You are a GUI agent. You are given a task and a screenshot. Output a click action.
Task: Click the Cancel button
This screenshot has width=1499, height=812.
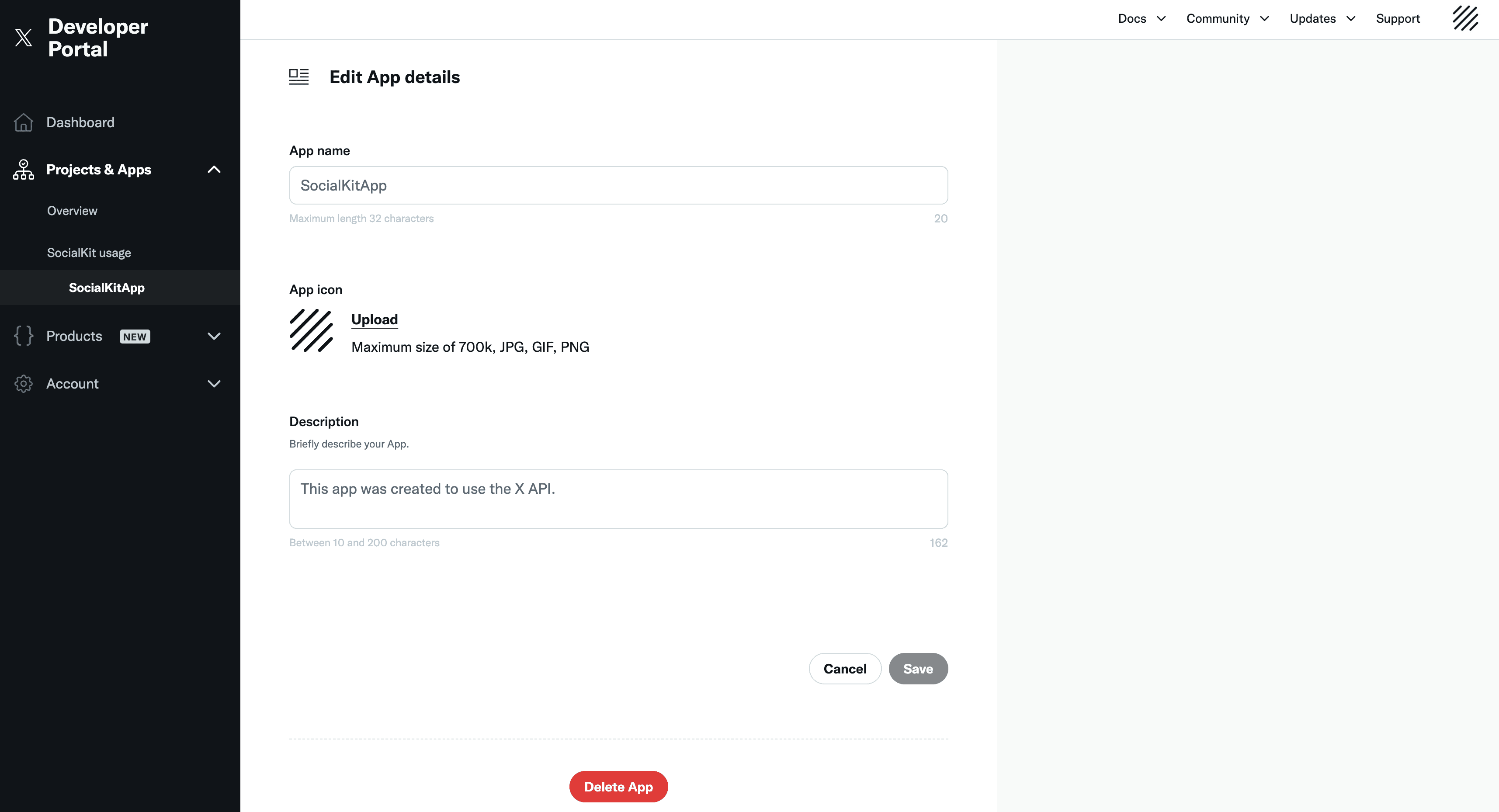tap(845, 669)
